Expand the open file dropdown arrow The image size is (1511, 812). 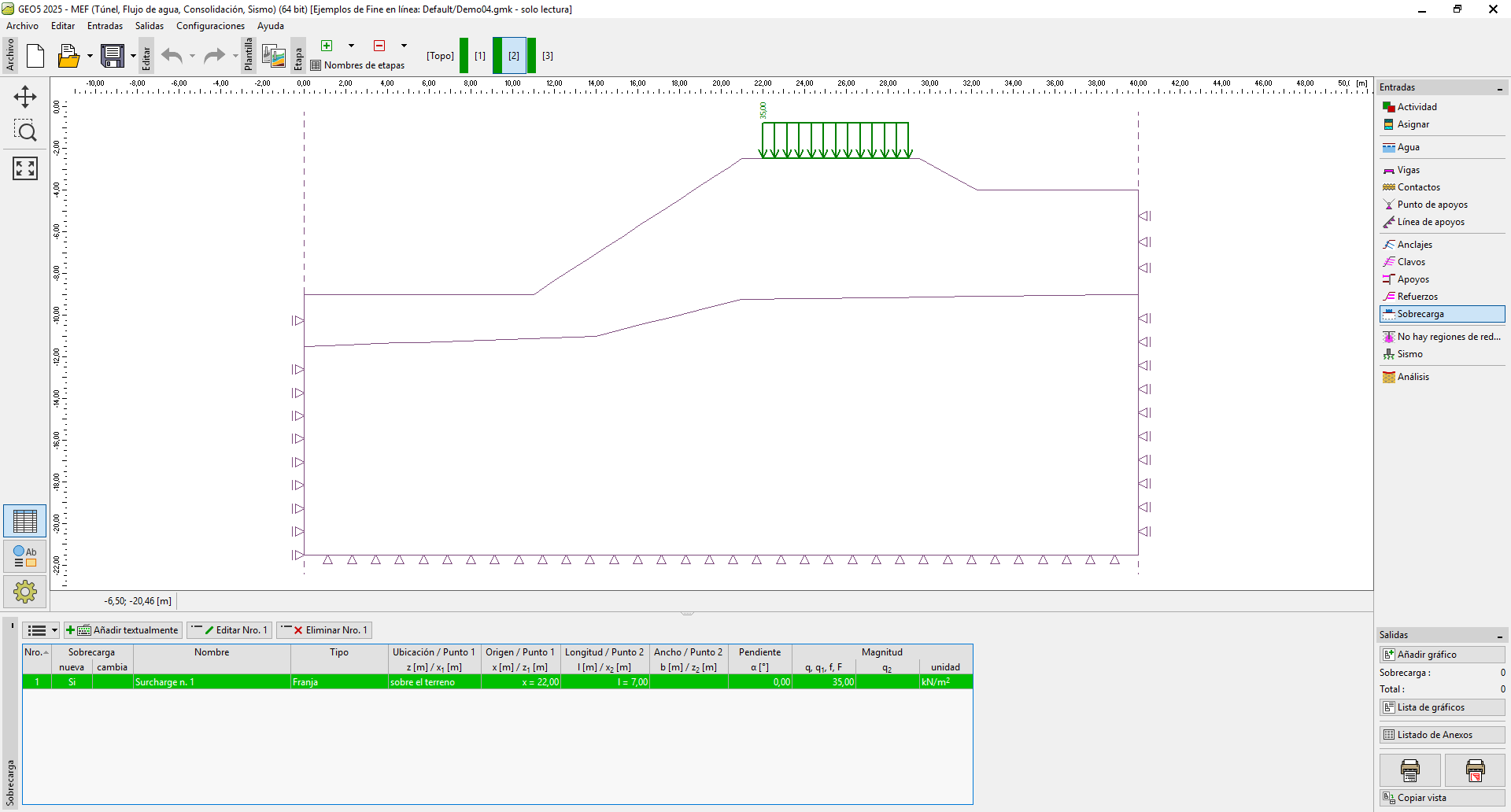(90, 56)
